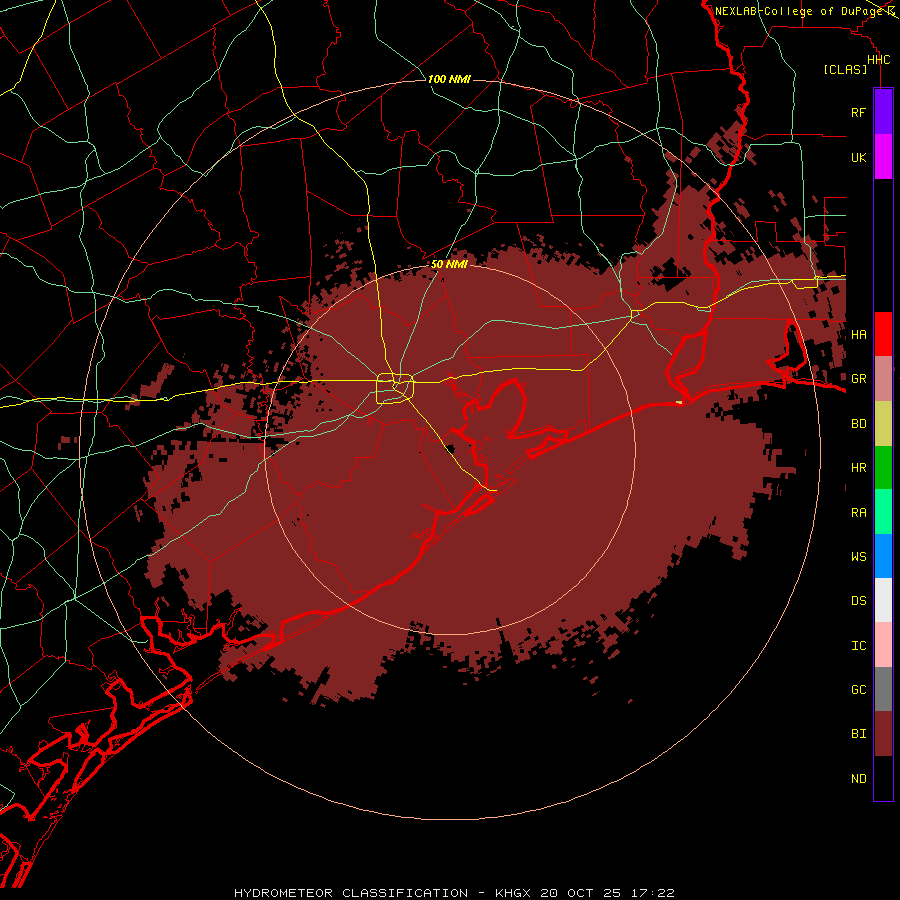The width and height of the screenshot is (900, 900).
Task: Click the 'BI' legend label
Action: point(859,734)
